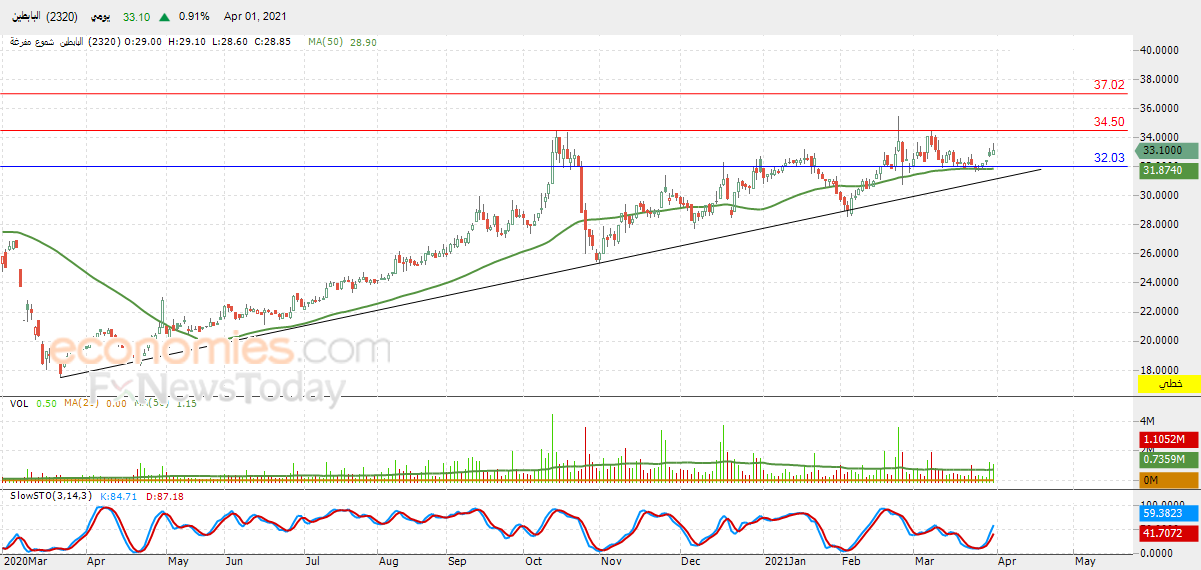This screenshot has width=1201, height=570.
Task: Click the green 0.7359M volume average tag
Action: pos(1164,459)
